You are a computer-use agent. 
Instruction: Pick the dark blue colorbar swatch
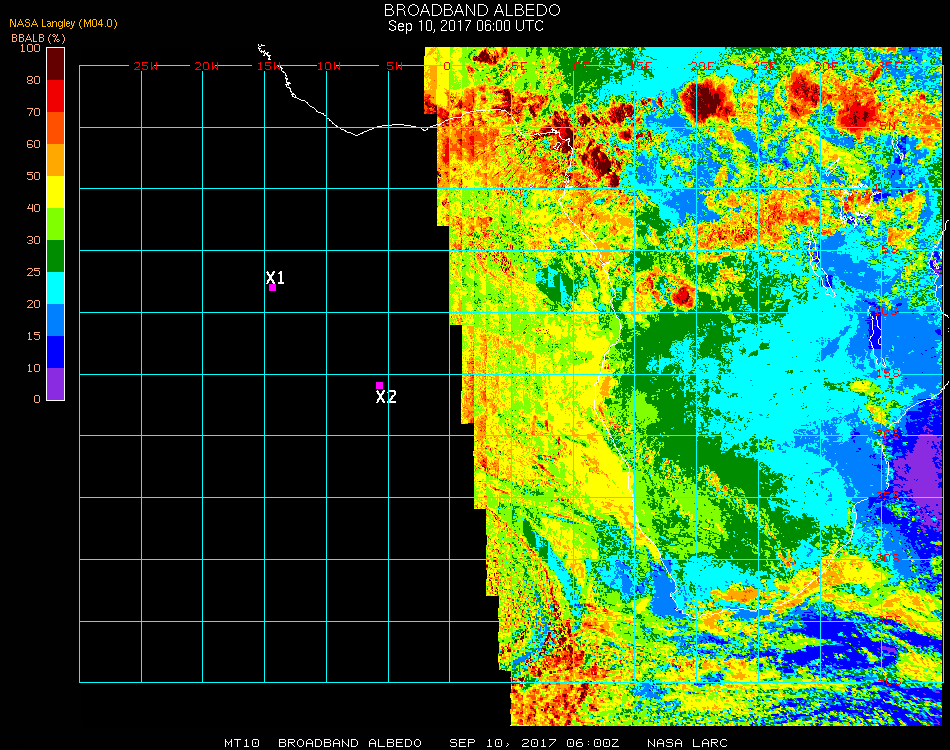(x=55, y=352)
